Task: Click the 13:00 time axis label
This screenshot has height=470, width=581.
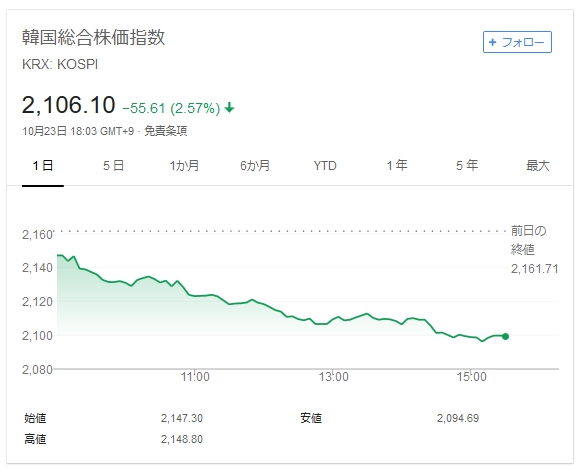Action: (x=333, y=377)
